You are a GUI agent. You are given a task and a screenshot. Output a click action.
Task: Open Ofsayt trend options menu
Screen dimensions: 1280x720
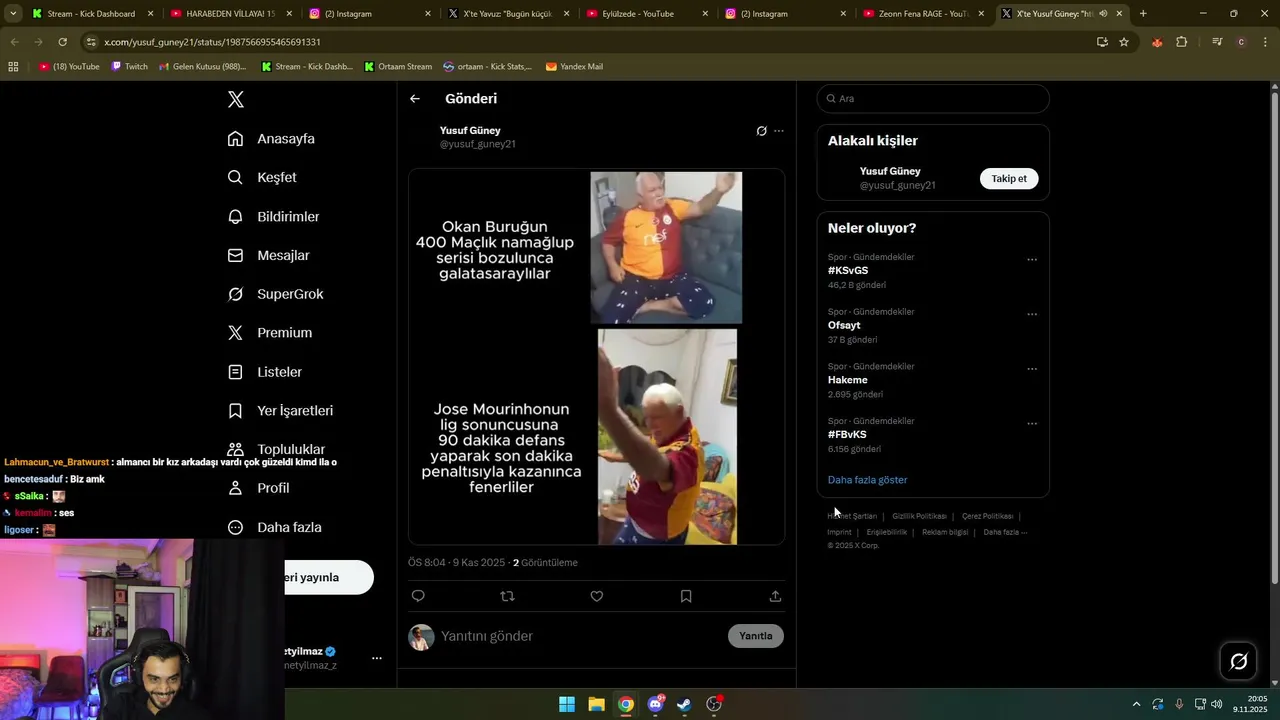tap(1032, 314)
